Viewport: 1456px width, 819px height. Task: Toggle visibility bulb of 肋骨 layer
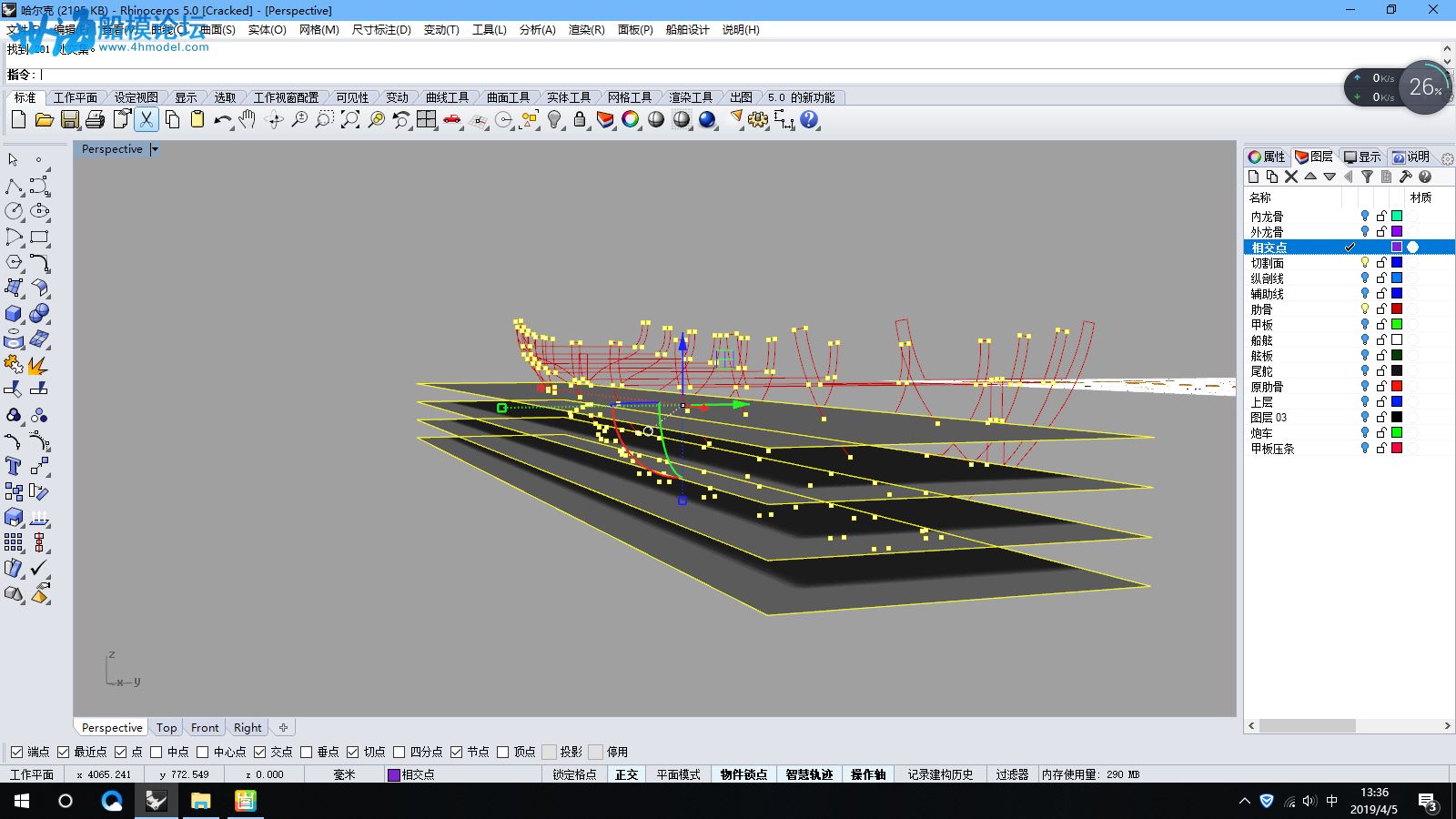coord(1364,308)
